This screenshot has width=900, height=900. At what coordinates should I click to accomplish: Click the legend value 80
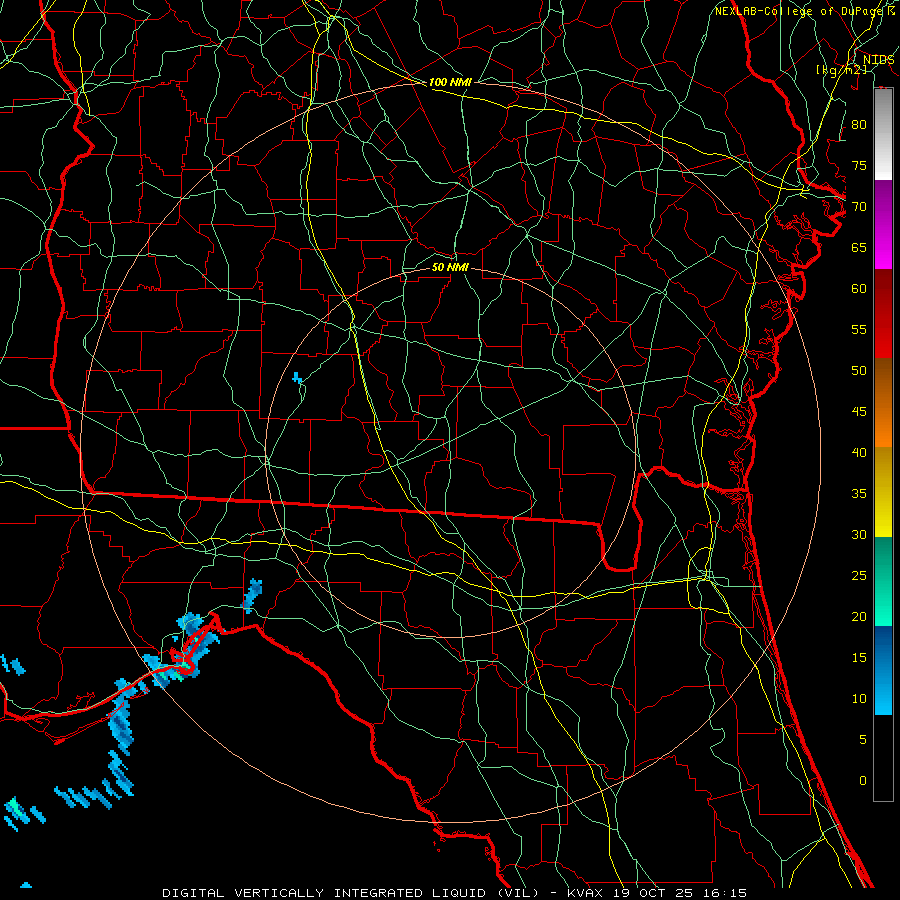coord(859,125)
